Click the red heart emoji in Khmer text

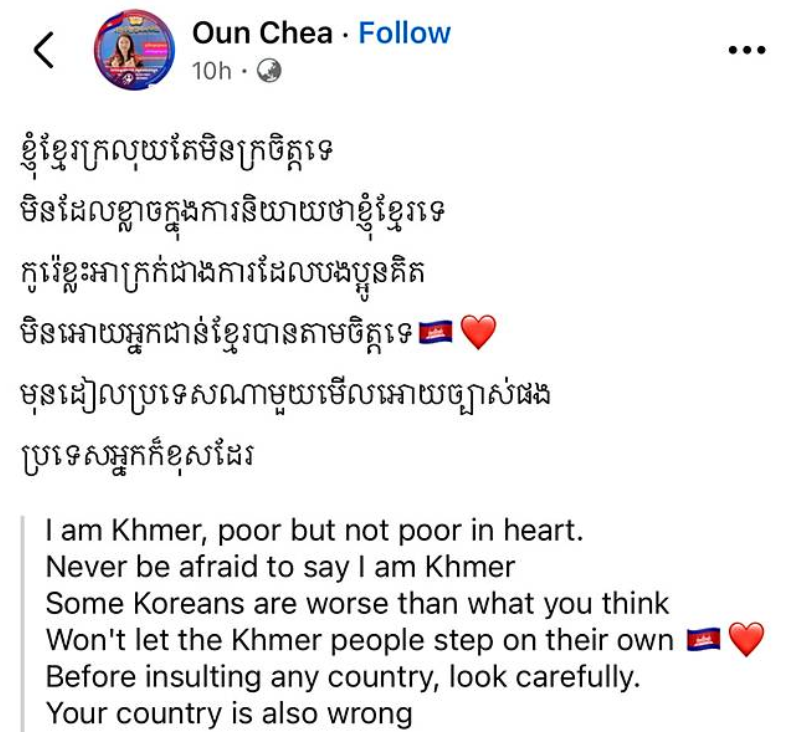(479, 332)
